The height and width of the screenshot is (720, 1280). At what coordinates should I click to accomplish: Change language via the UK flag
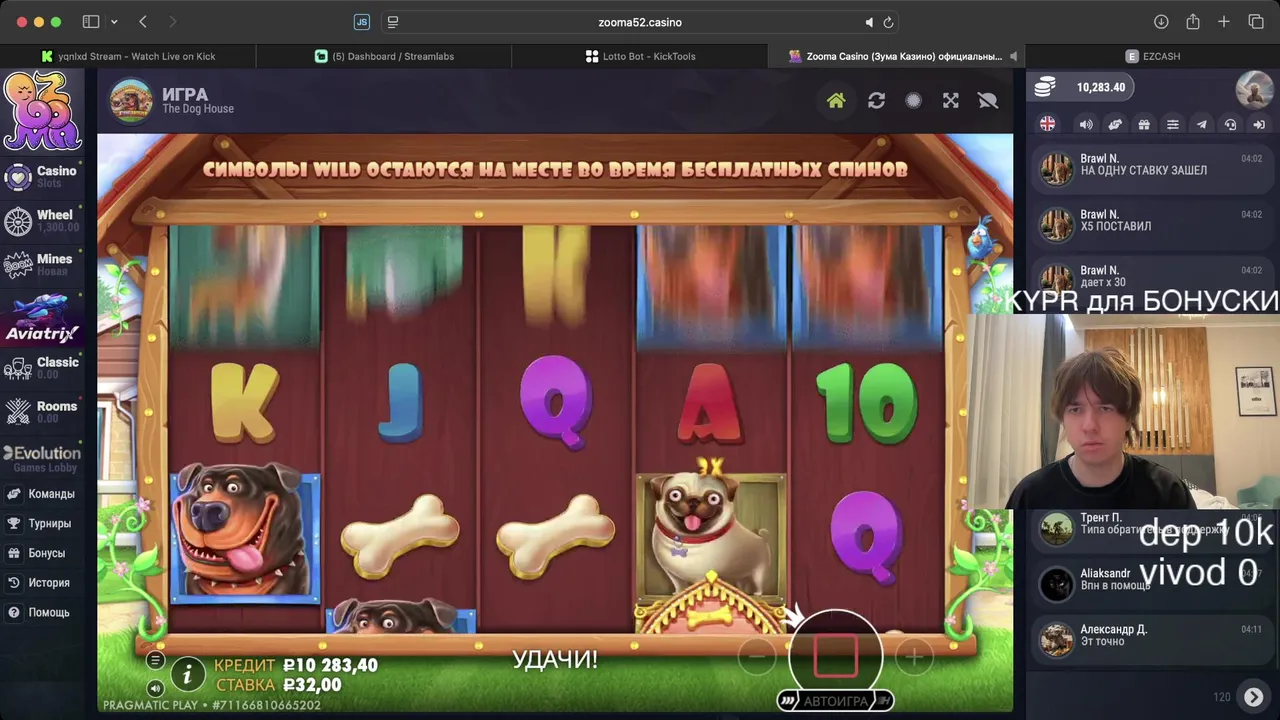click(x=1047, y=124)
